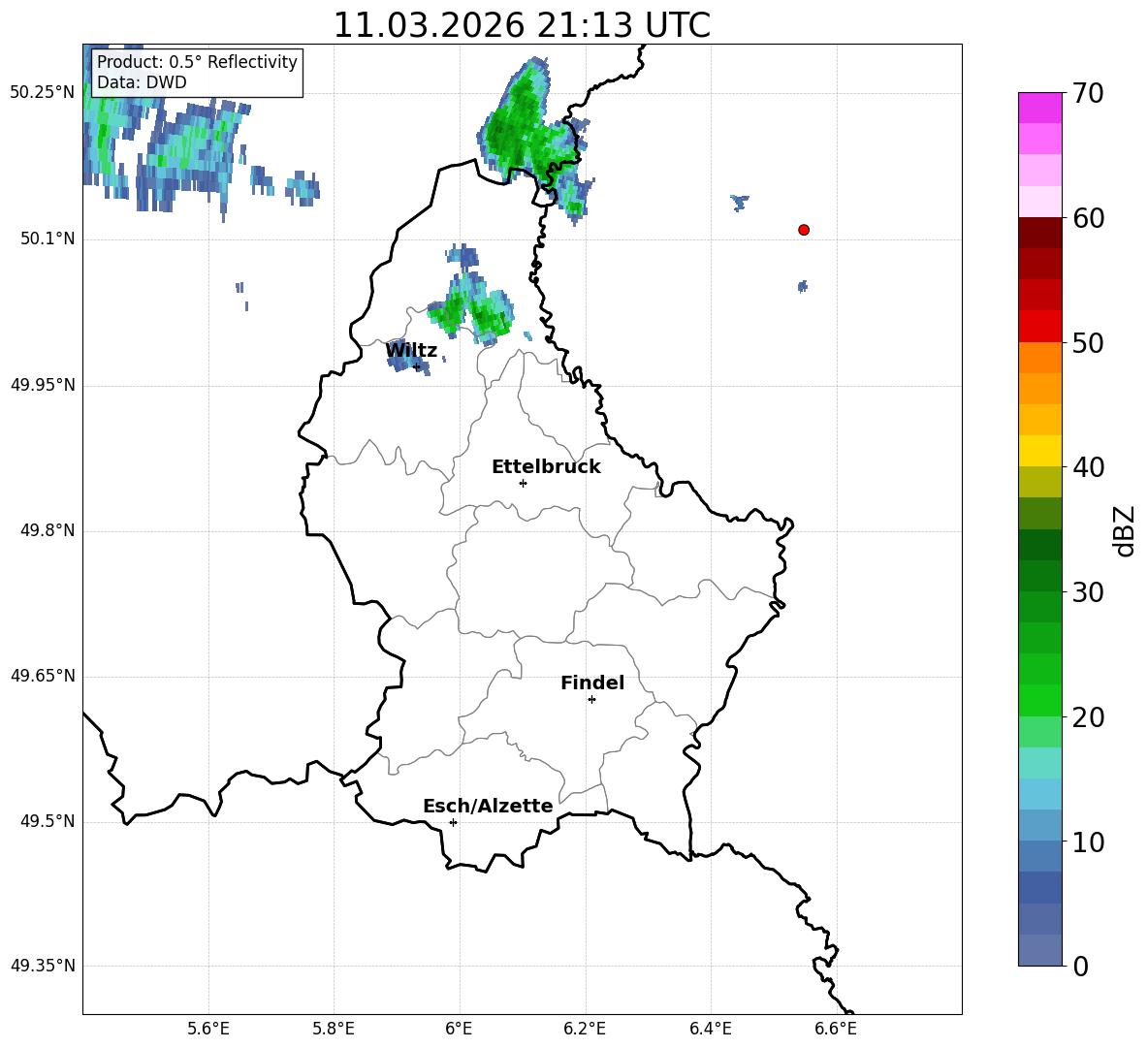
Task: Click the 49.35°N latitude label
Action: [x=43, y=966]
